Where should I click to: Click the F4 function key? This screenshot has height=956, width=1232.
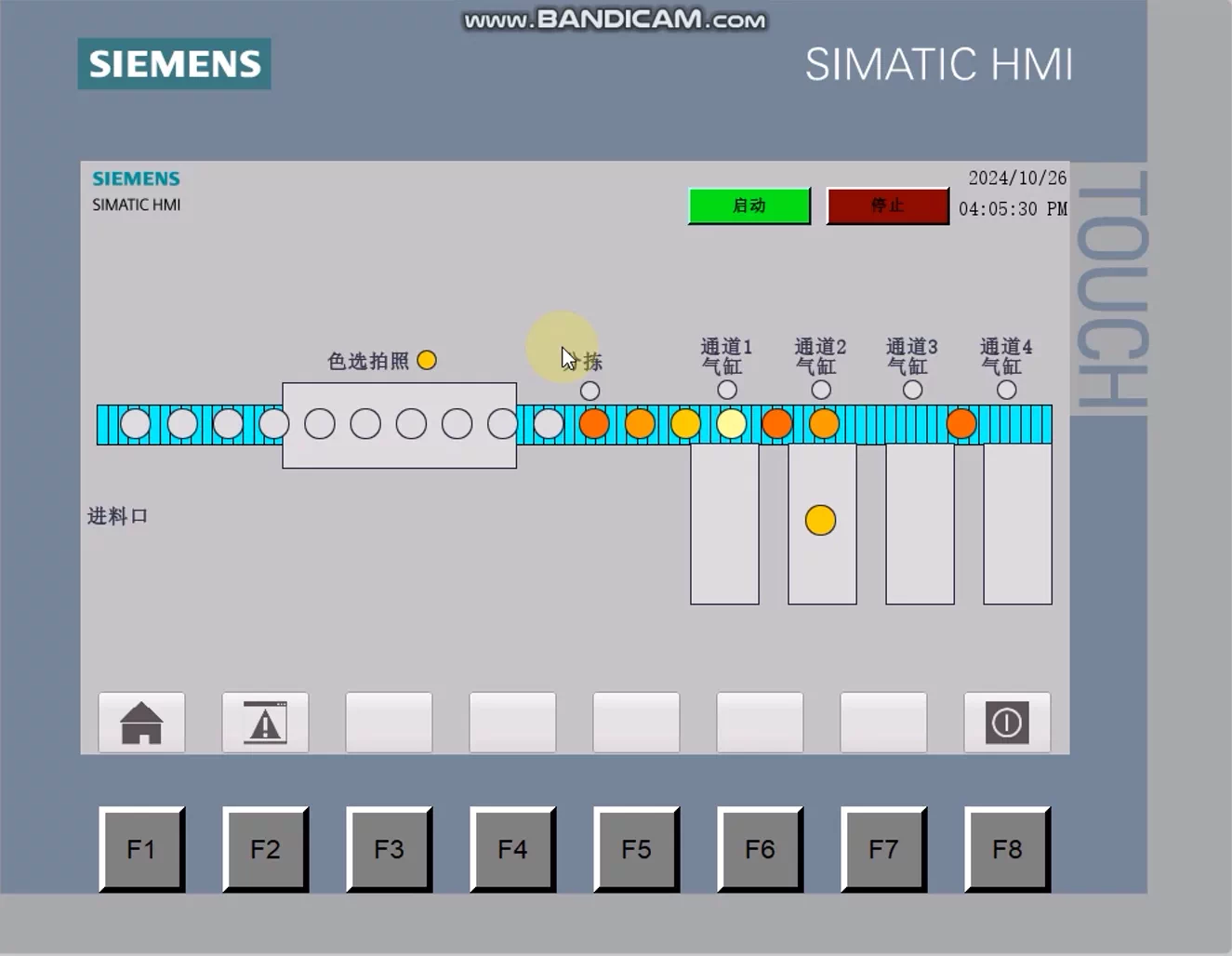512,849
